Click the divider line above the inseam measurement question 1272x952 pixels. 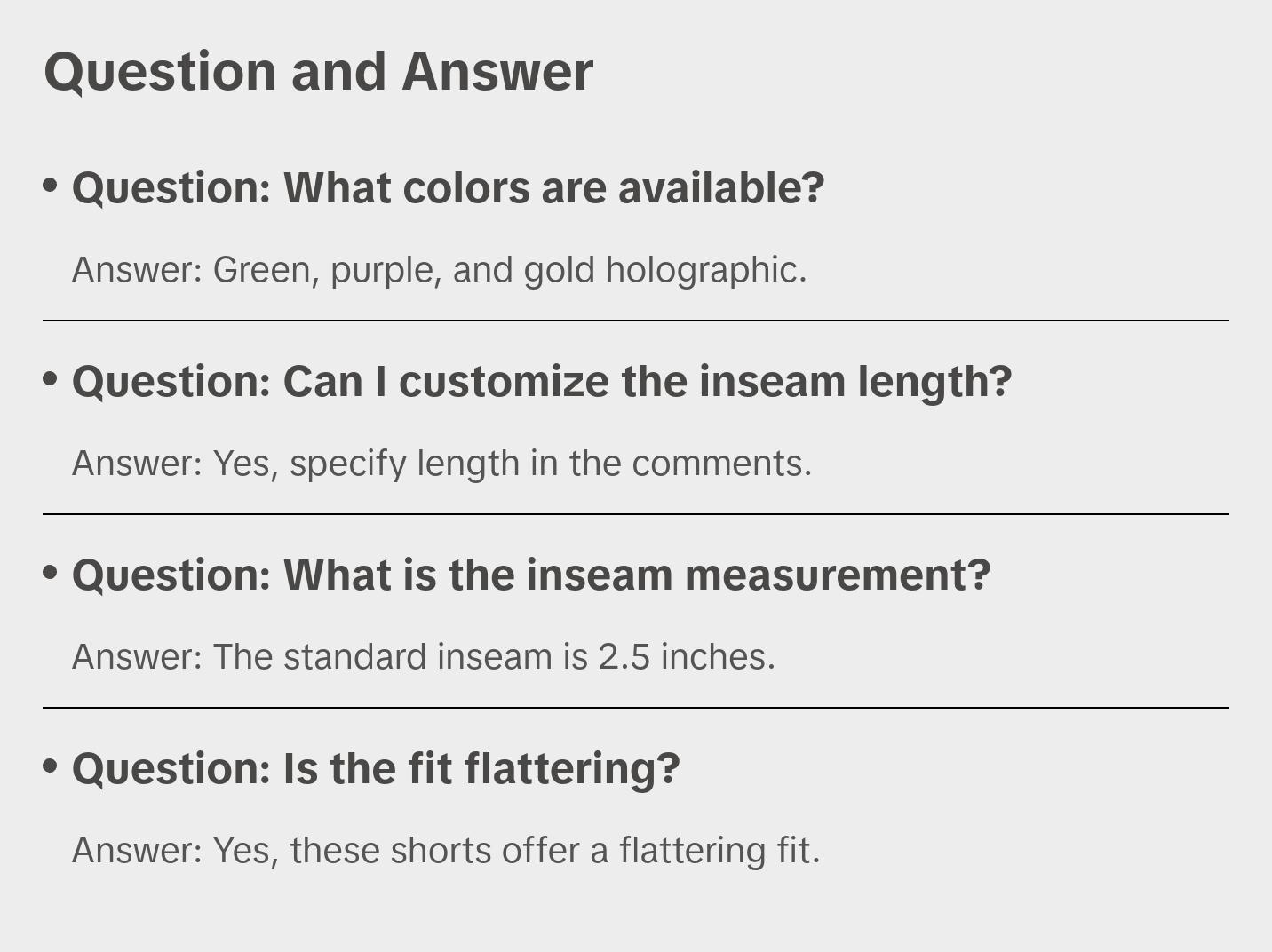coord(635,514)
